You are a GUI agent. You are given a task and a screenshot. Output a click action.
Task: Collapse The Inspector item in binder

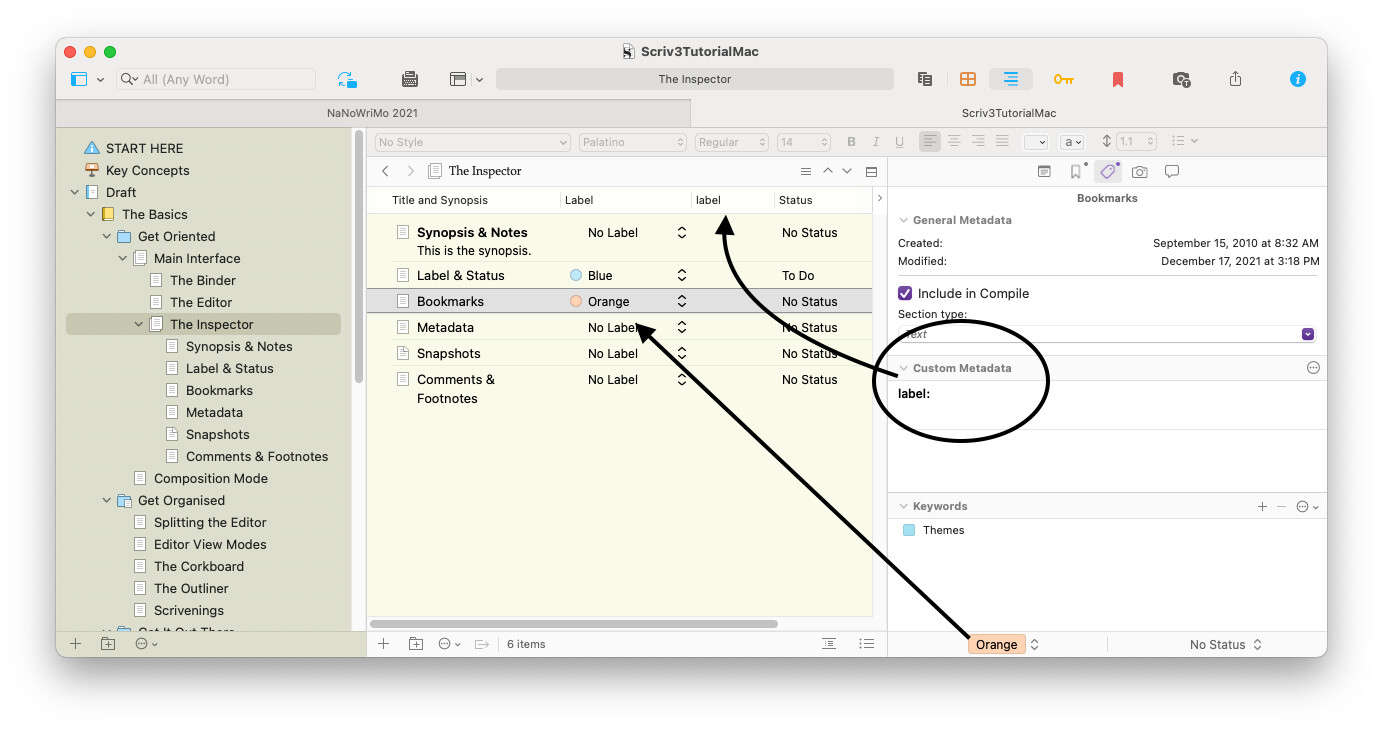pyautogui.click(x=139, y=324)
